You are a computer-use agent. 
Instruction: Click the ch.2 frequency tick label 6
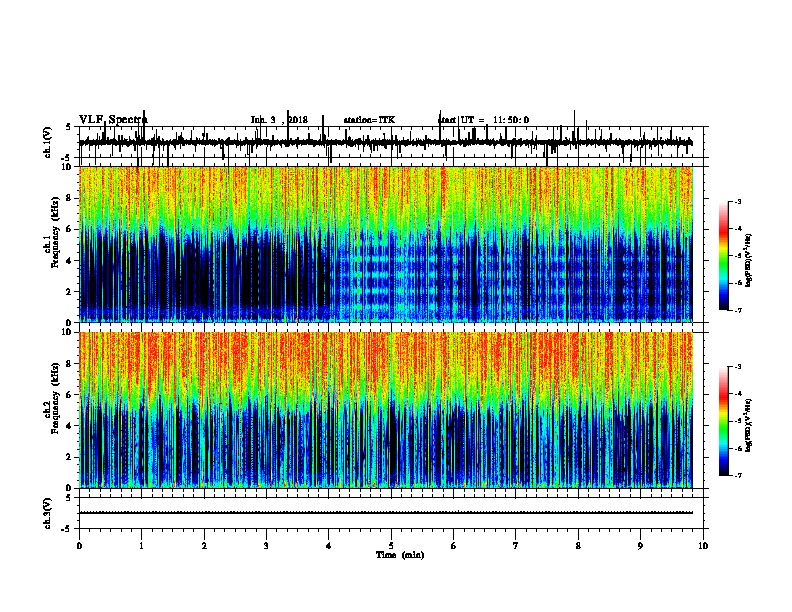tap(70, 394)
